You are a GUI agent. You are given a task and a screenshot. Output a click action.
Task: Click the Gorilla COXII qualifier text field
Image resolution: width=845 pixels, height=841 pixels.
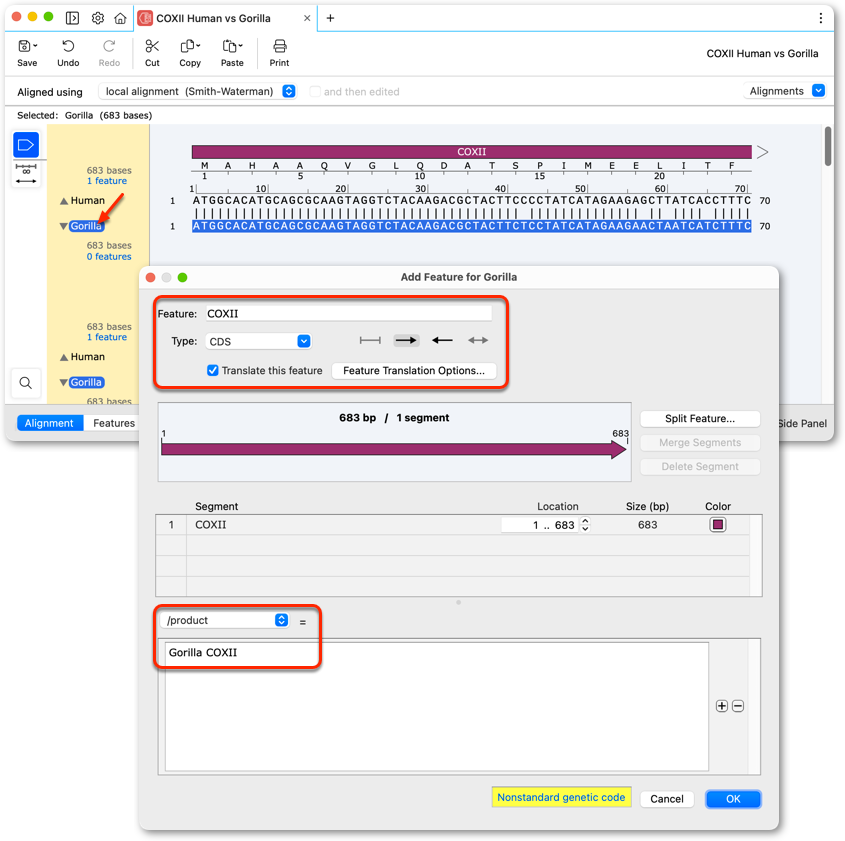[437, 706]
